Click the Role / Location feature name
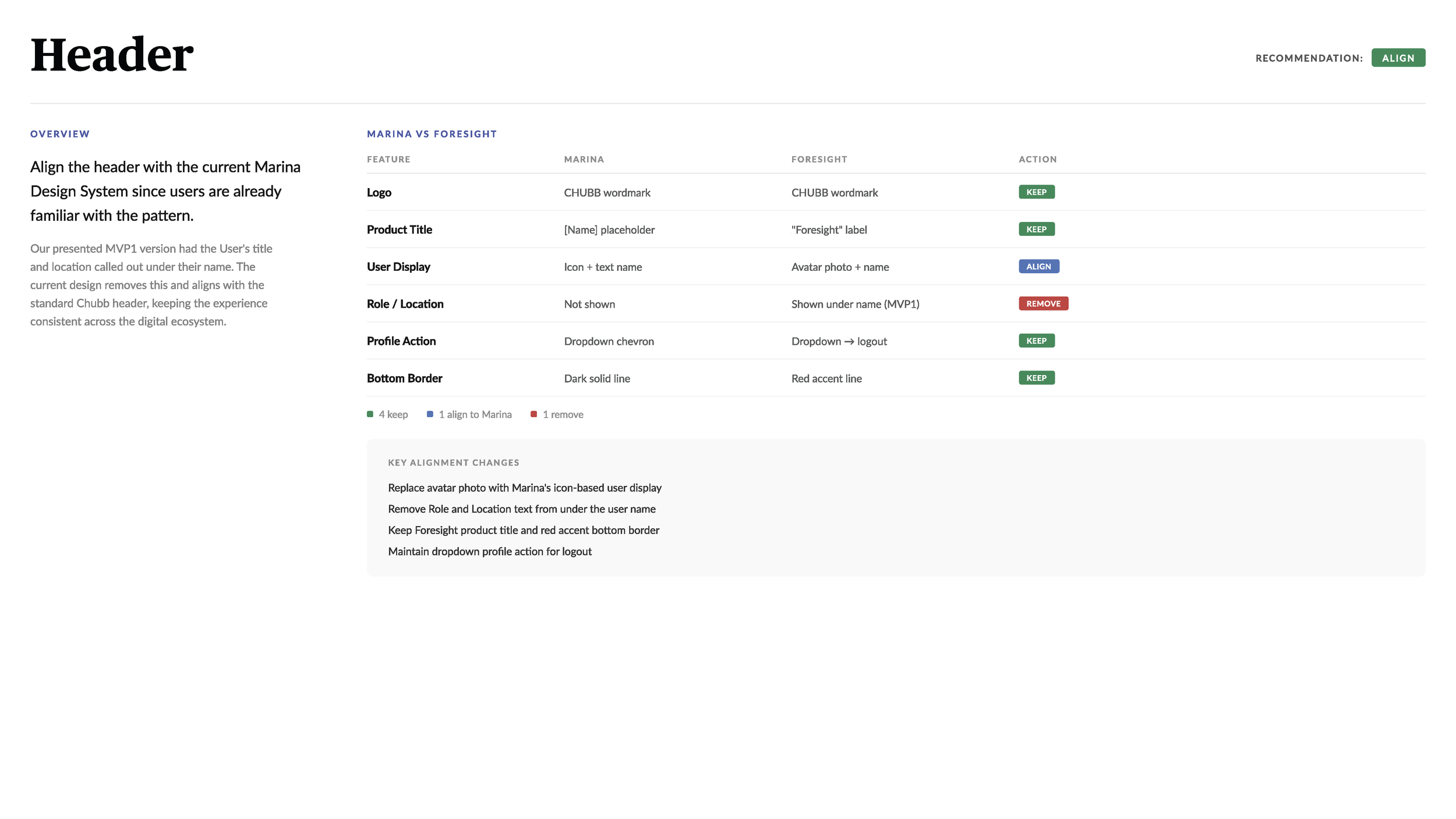Viewport: 1456px width, 819px height. point(405,304)
